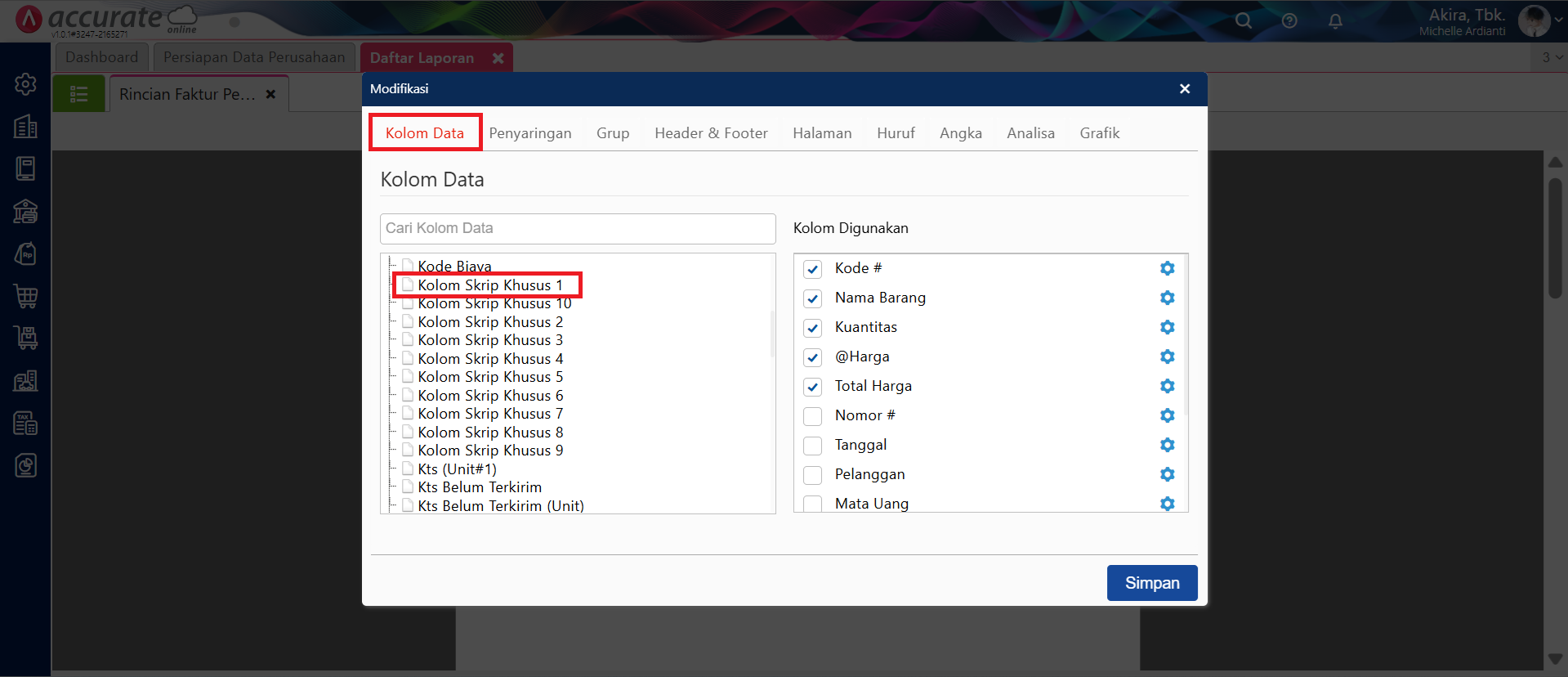This screenshot has height=677, width=1568.
Task: Click the Simpan button
Action: (1151, 583)
